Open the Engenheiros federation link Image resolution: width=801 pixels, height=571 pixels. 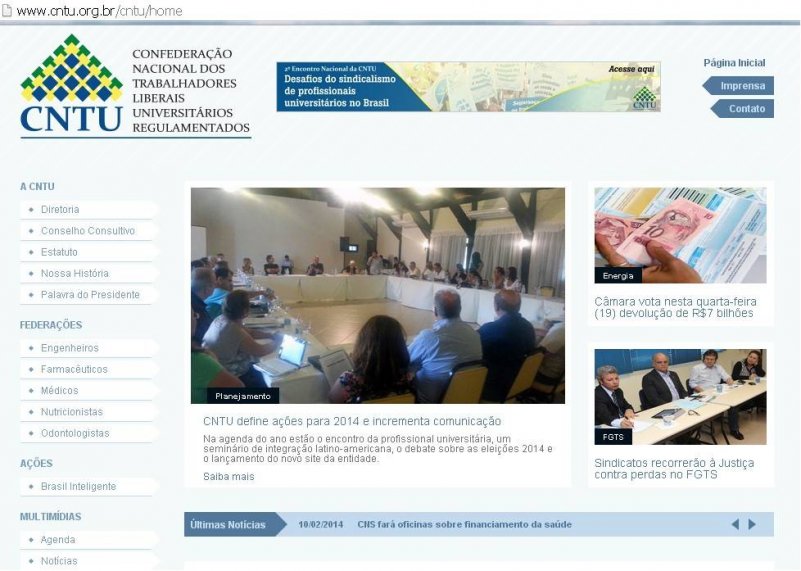point(69,348)
